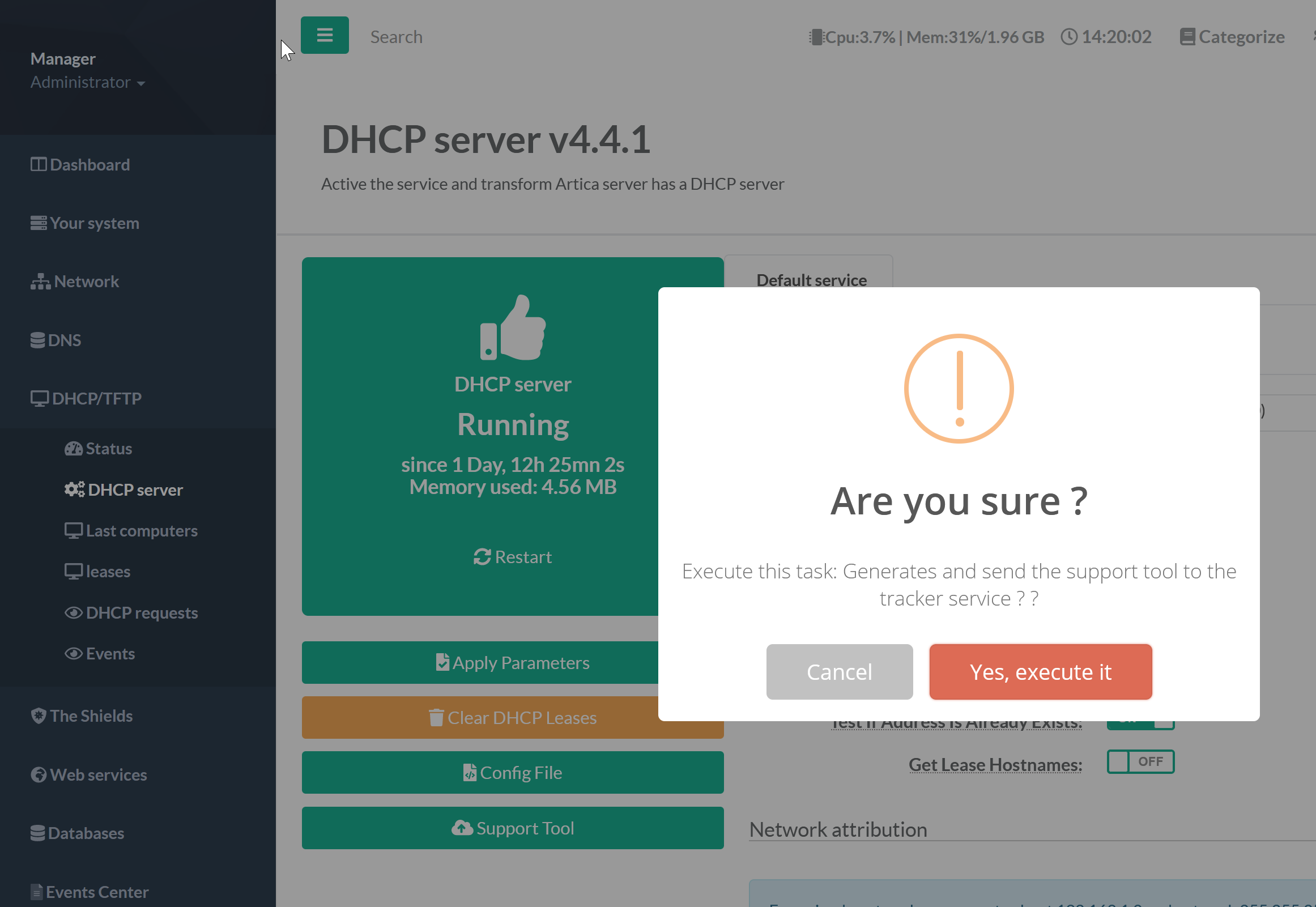This screenshot has height=907, width=1316.
Task: Toggle Get Lease Hostnames switch
Action: [1140, 761]
